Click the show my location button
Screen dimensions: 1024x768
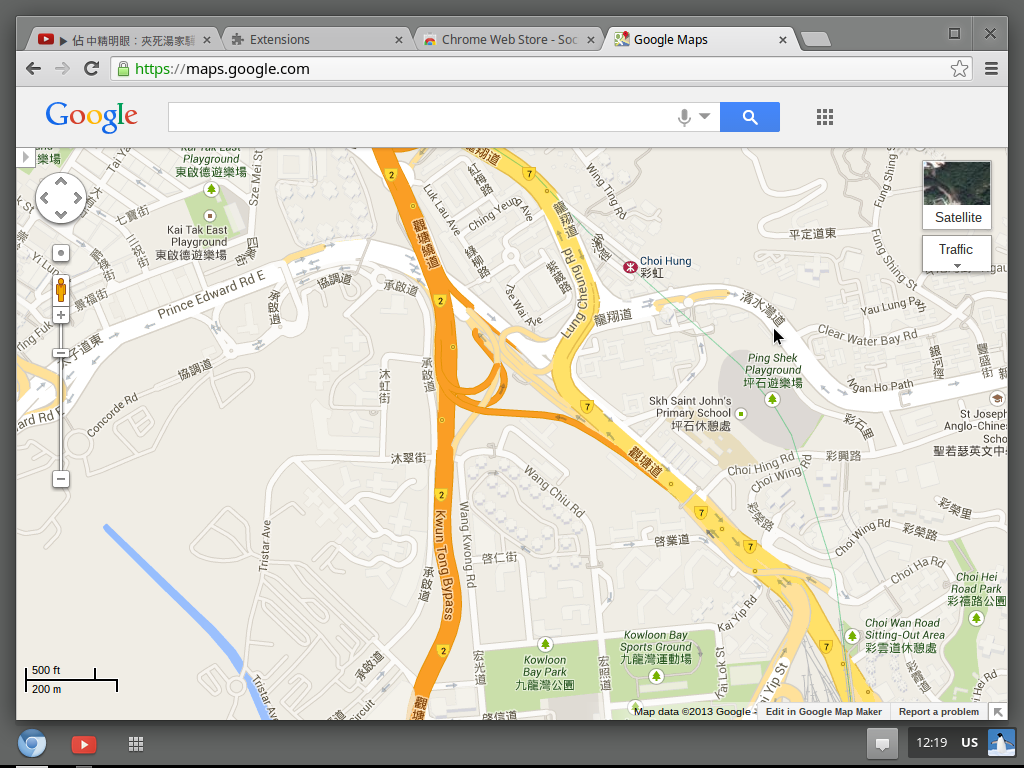point(60,254)
